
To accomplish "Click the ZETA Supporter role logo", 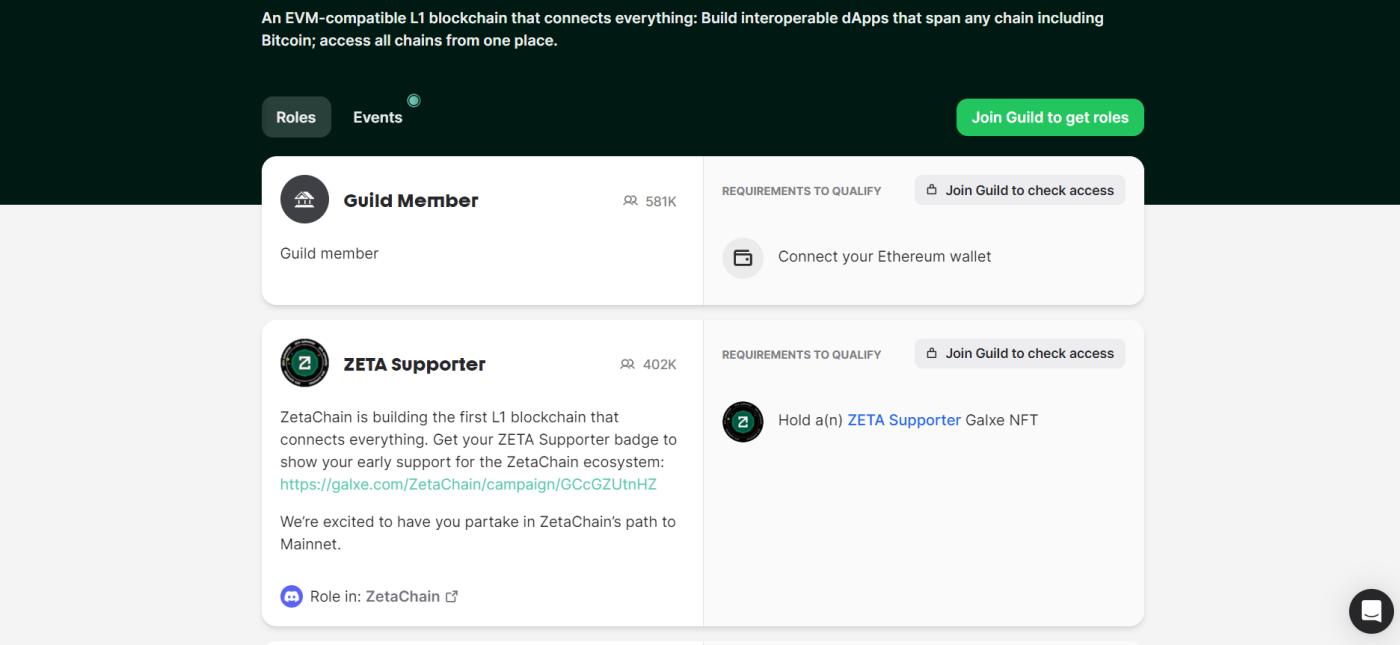I will click(304, 363).
